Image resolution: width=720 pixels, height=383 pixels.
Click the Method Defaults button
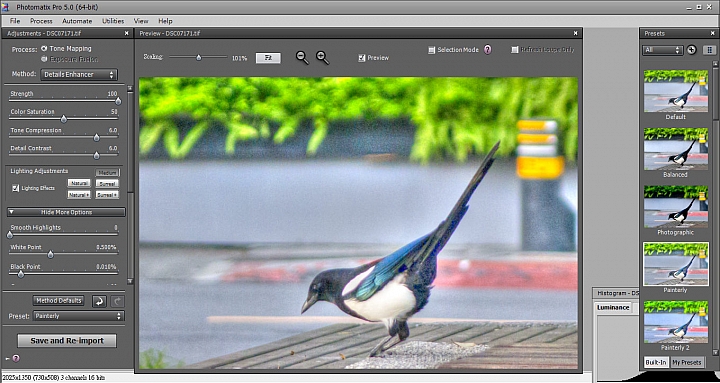click(x=58, y=301)
